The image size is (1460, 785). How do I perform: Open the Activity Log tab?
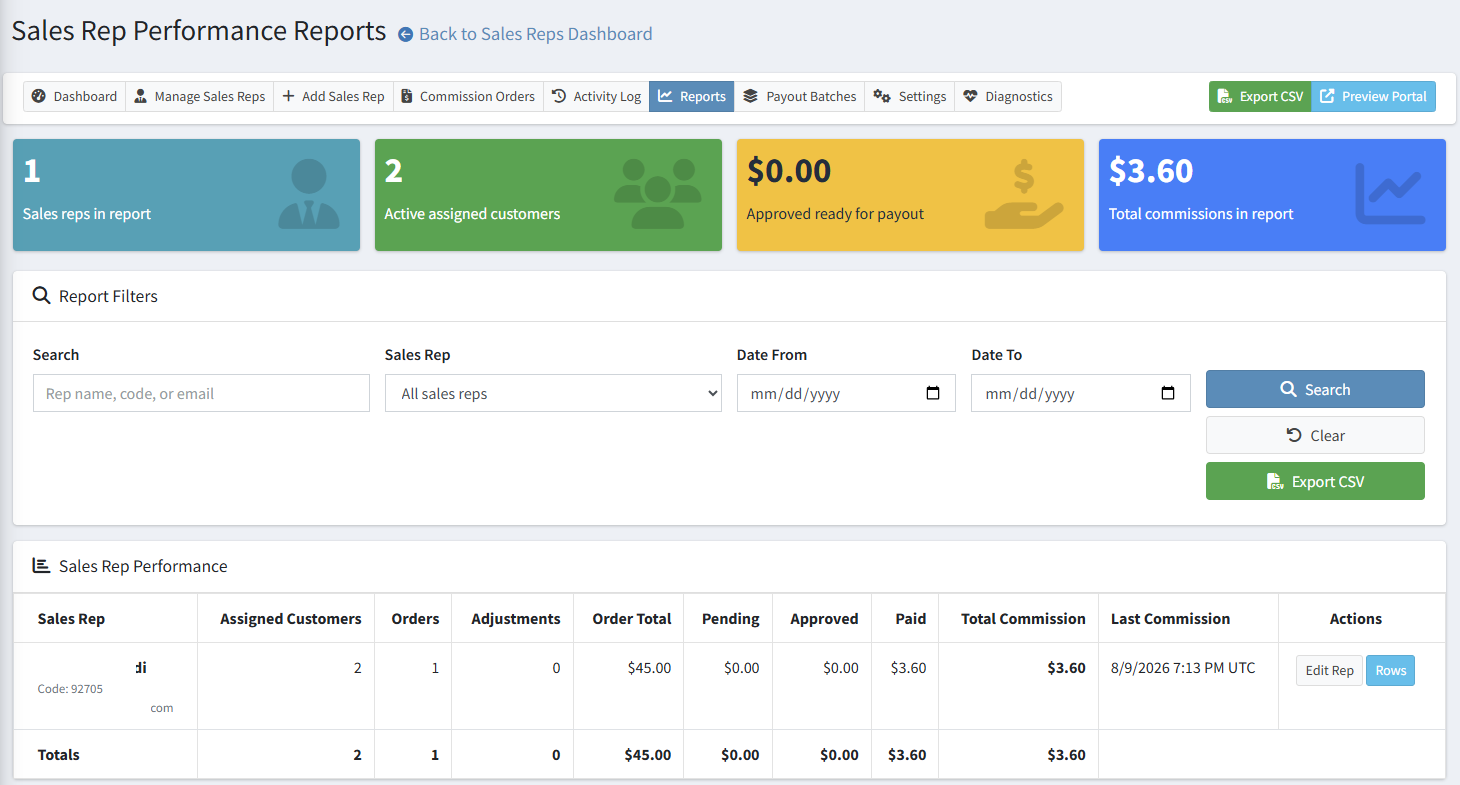click(596, 96)
